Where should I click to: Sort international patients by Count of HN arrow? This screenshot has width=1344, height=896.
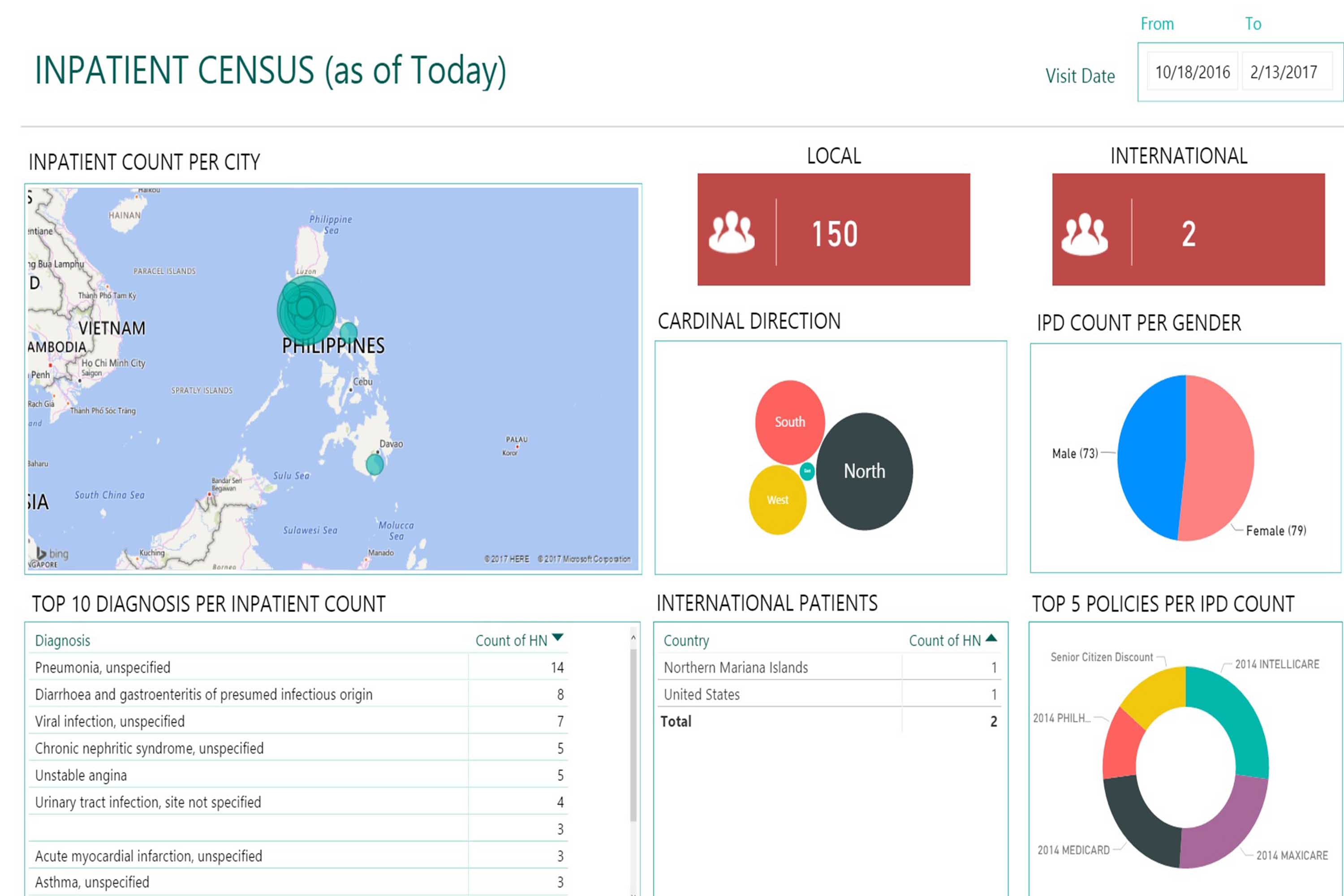991,638
